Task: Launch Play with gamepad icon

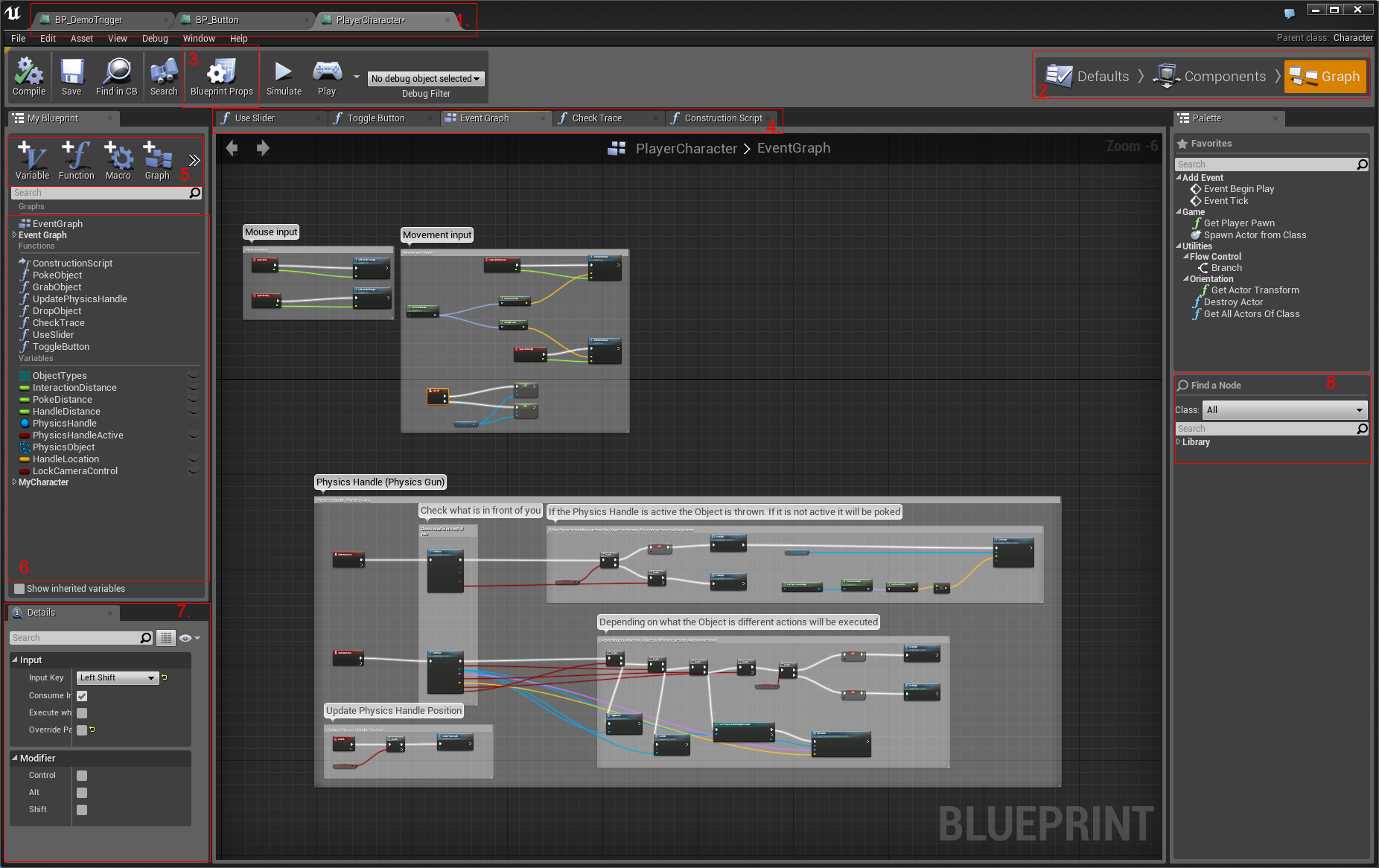Action: (327, 77)
